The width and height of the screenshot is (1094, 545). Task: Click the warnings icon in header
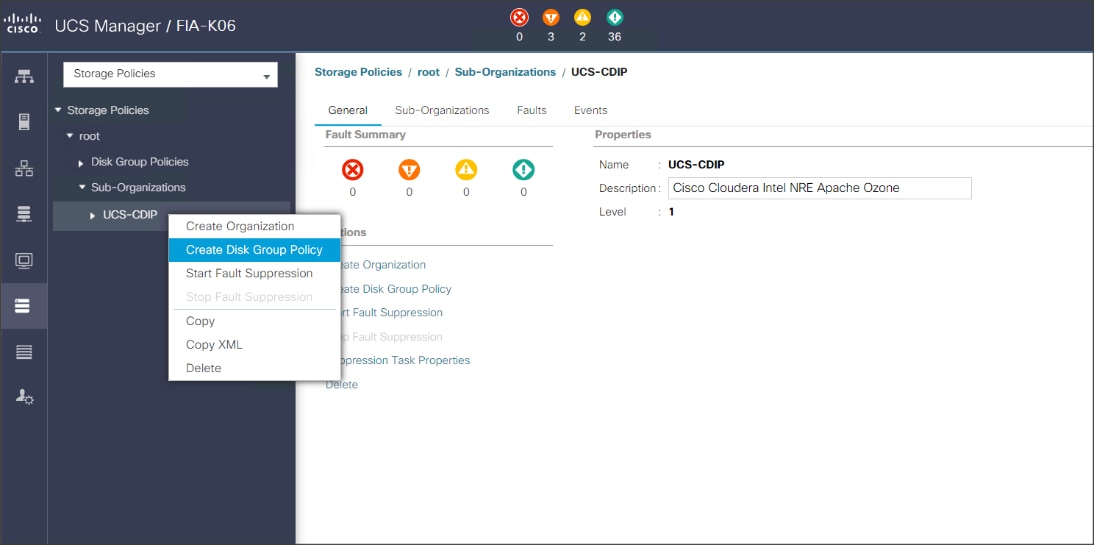(x=615, y=18)
